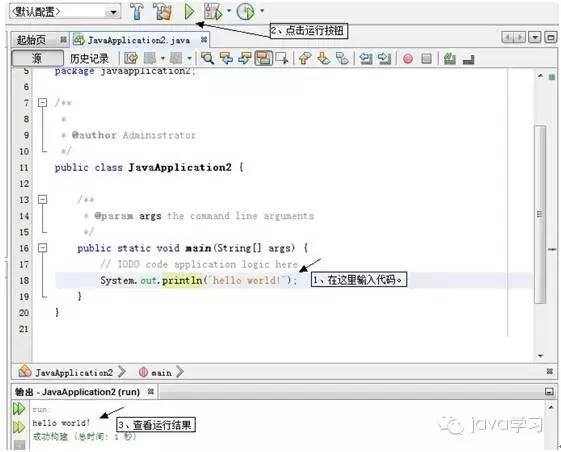Click the Forward navigation icon in editor toolbar
The height and width of the screenshot is (452, 561).
coord(176,58)
